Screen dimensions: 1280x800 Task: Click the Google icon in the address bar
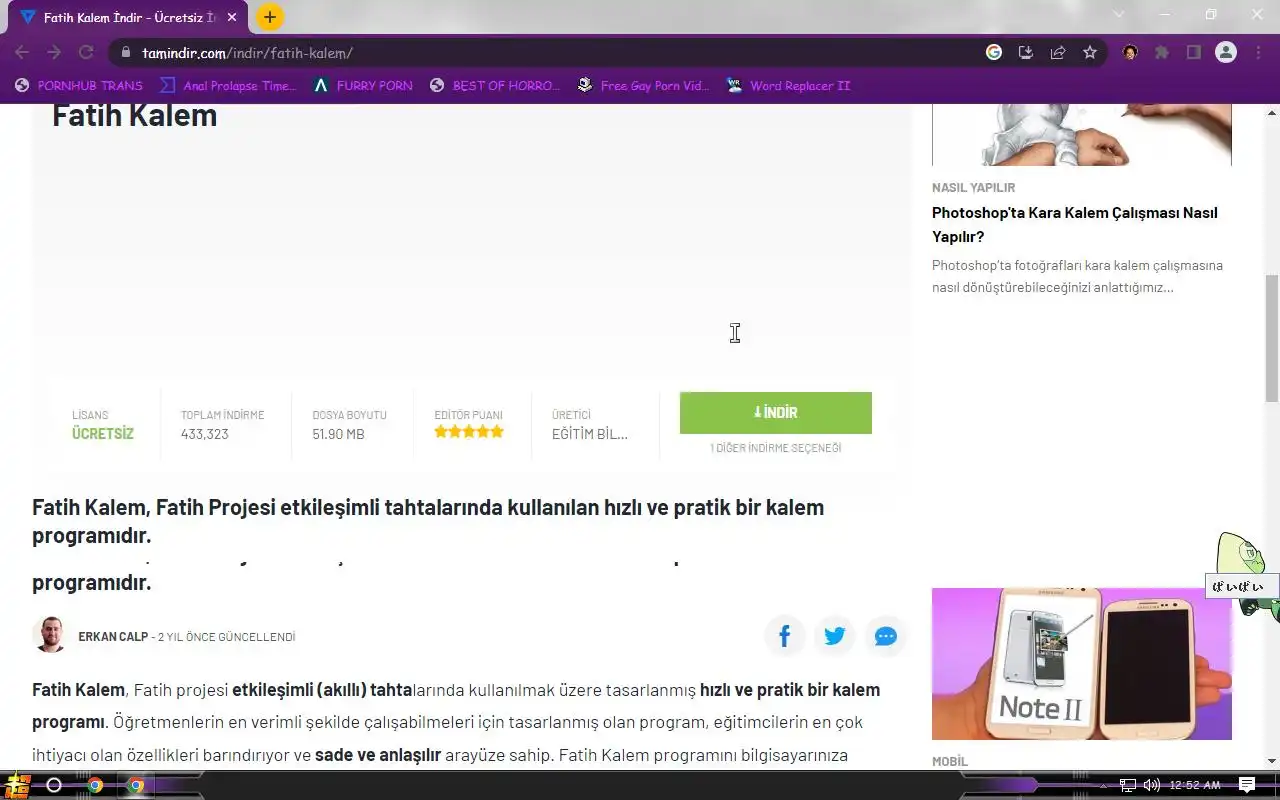(994, 53)
